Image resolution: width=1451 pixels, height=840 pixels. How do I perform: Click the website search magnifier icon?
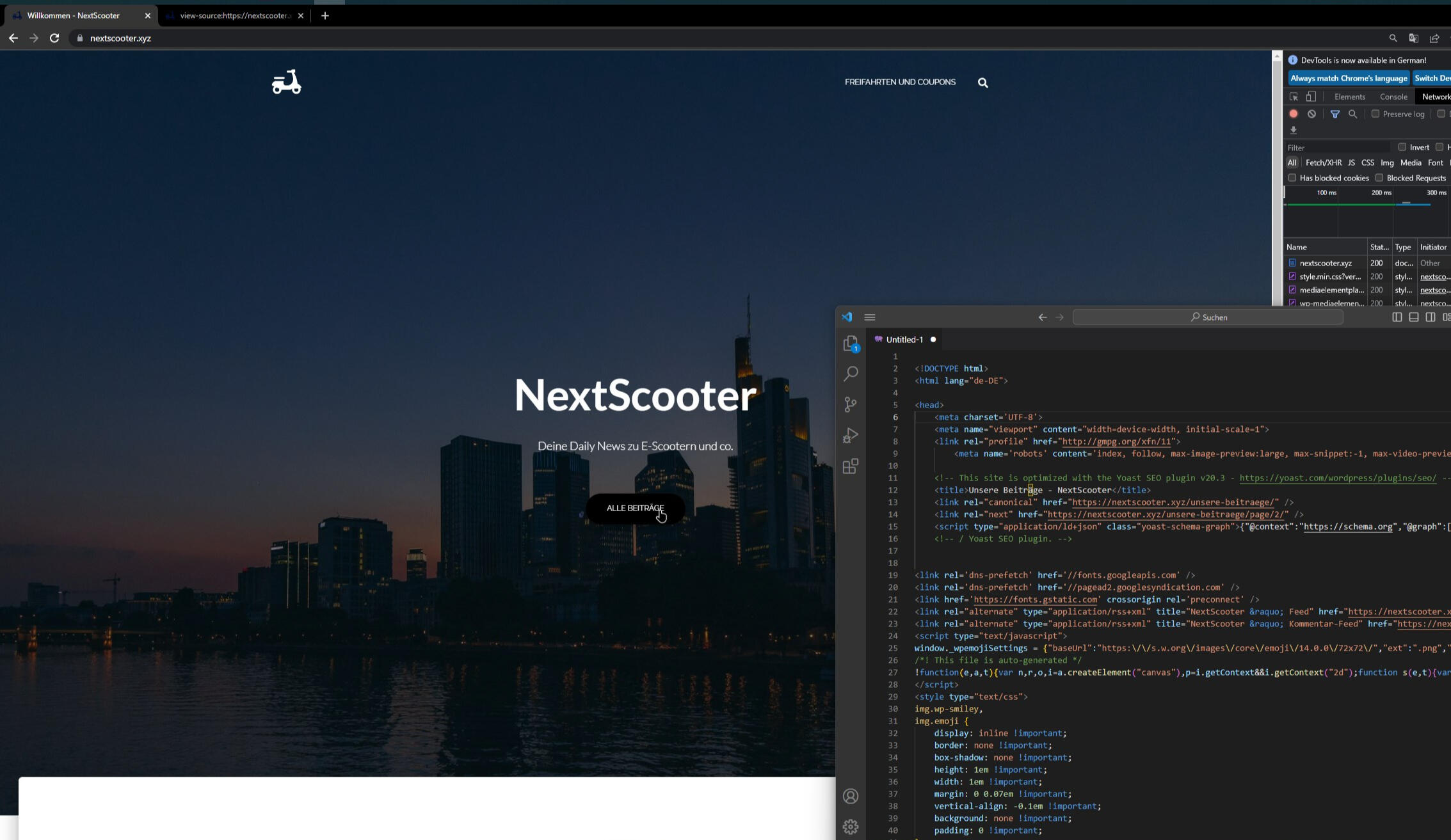point(982,83)
